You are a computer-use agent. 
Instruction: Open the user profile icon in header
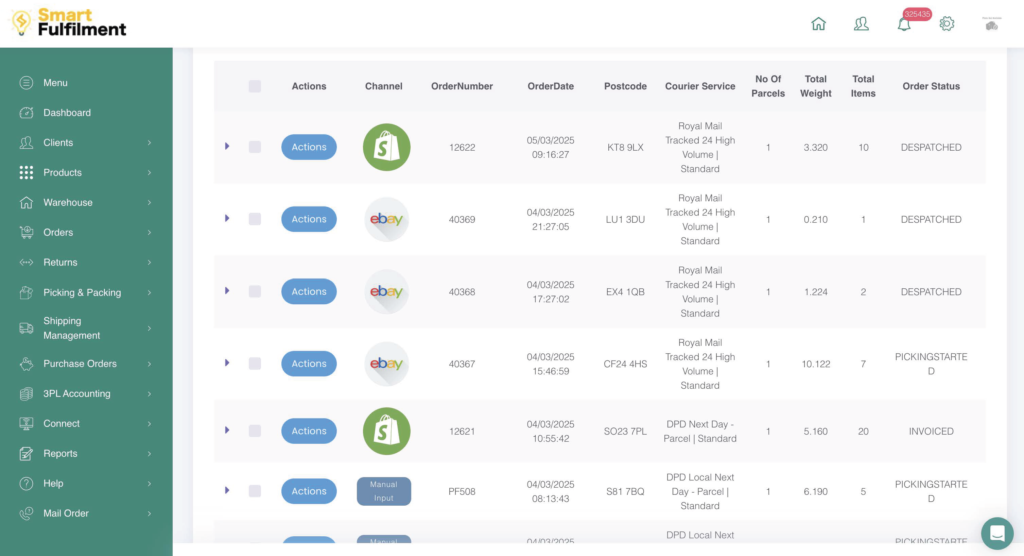tap(861, 24)
